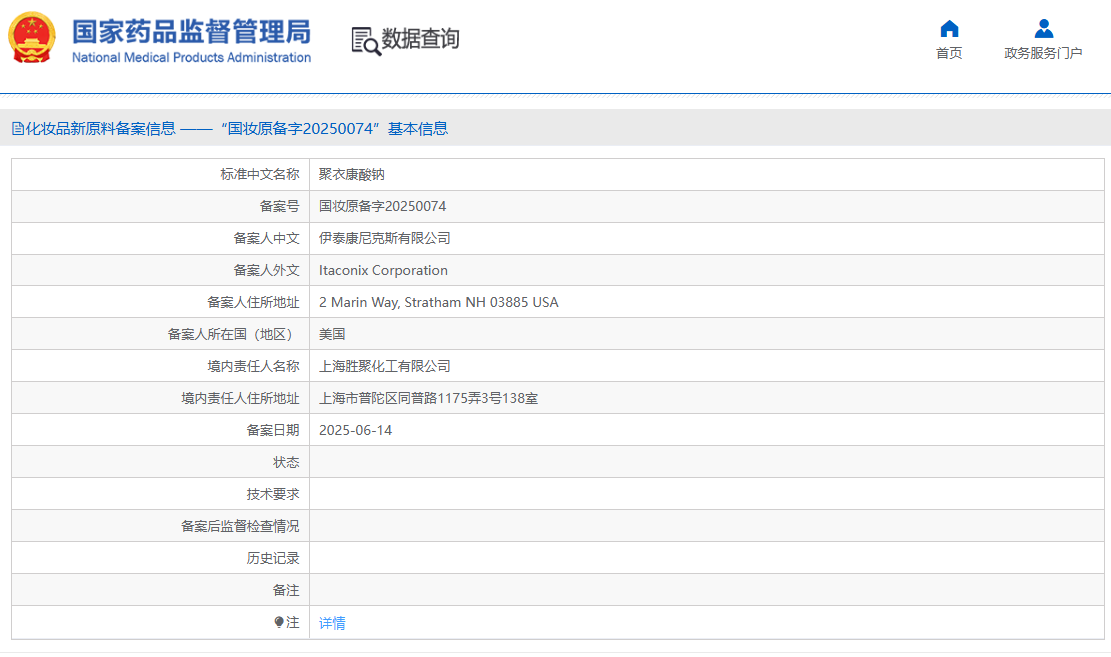The image size is (1111, 657).
Task: Click the page heading containing 国妆原备字20250074
Action: (x=237, y=128)
